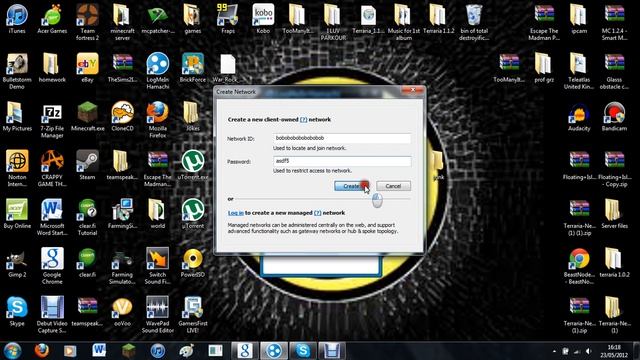Select the Audacity desktop icon

click(x=579, y=117)
